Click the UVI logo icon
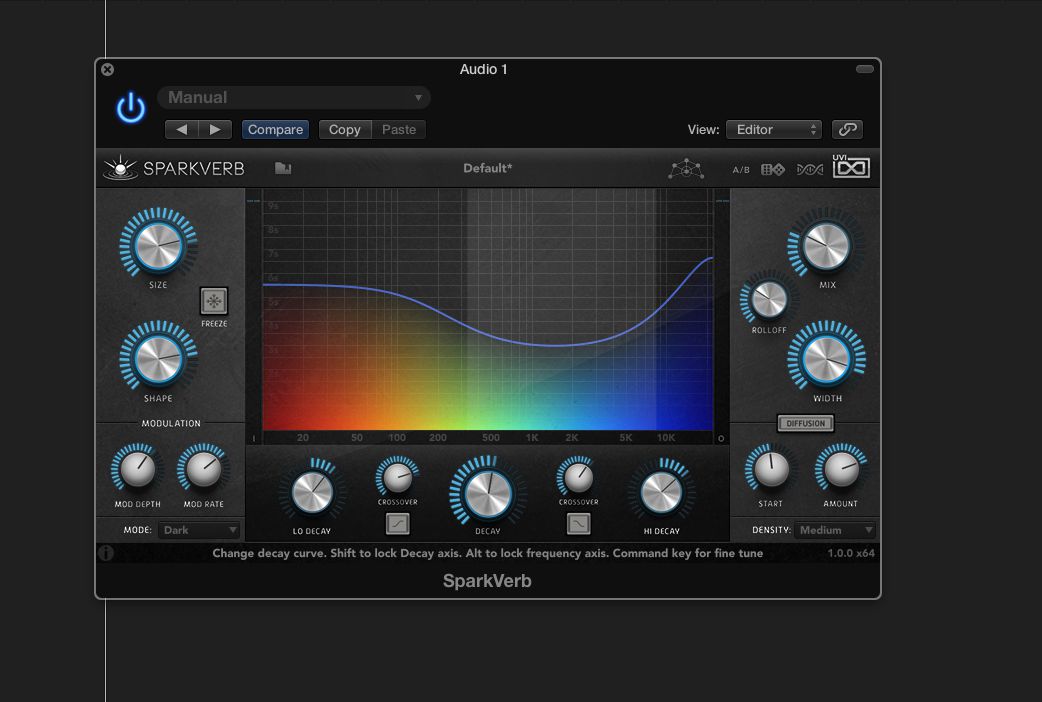Screen dimensions: 1042x702 click(851, 166)
